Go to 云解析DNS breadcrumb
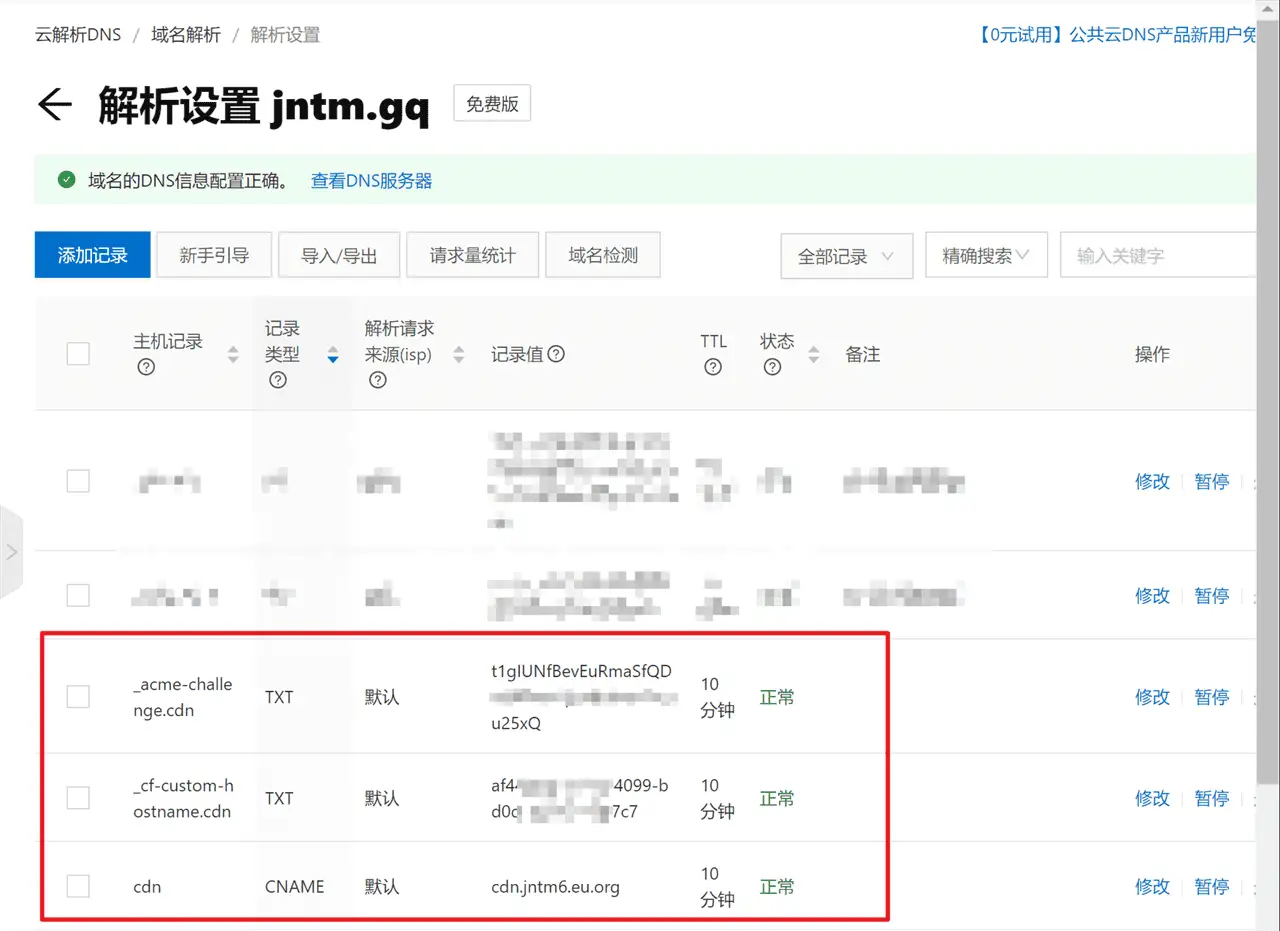Image resolution: width=1280 pixels, height=931 pixels. tap(78, 35)
